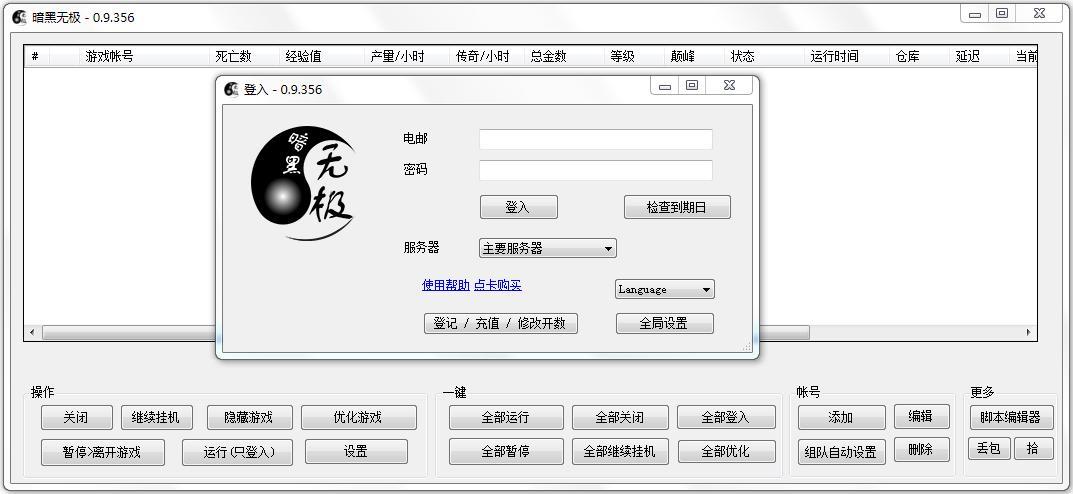Focus the 密码 password field

(x=595, y=170)
